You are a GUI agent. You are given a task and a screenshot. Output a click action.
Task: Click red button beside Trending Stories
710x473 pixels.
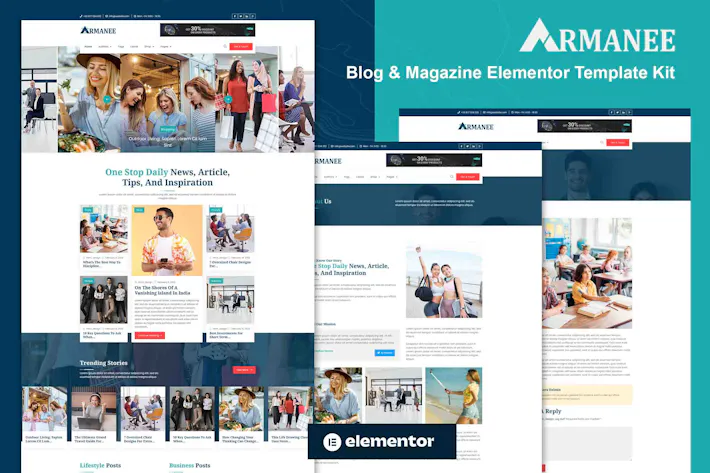(244, 370)
